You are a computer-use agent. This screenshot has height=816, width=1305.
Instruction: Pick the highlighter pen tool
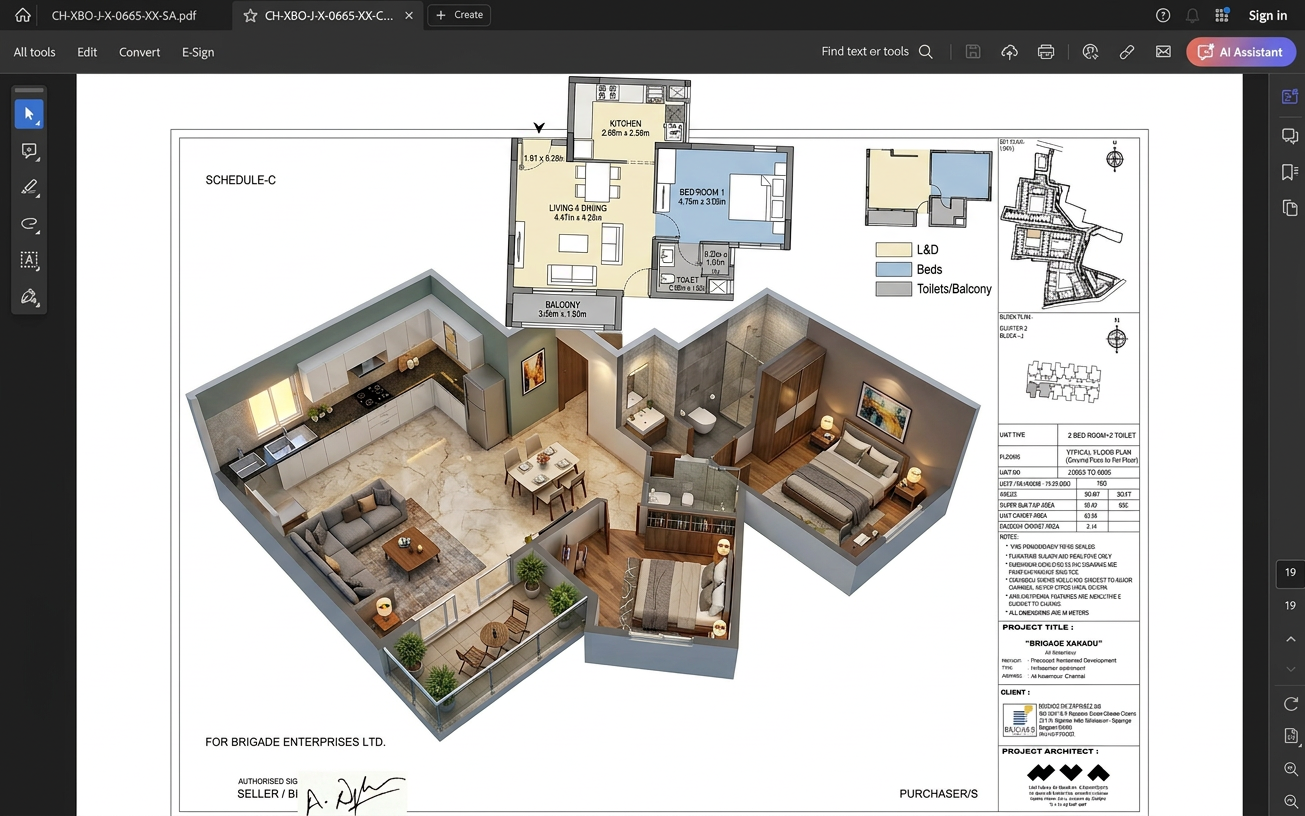tap(29, 187)
